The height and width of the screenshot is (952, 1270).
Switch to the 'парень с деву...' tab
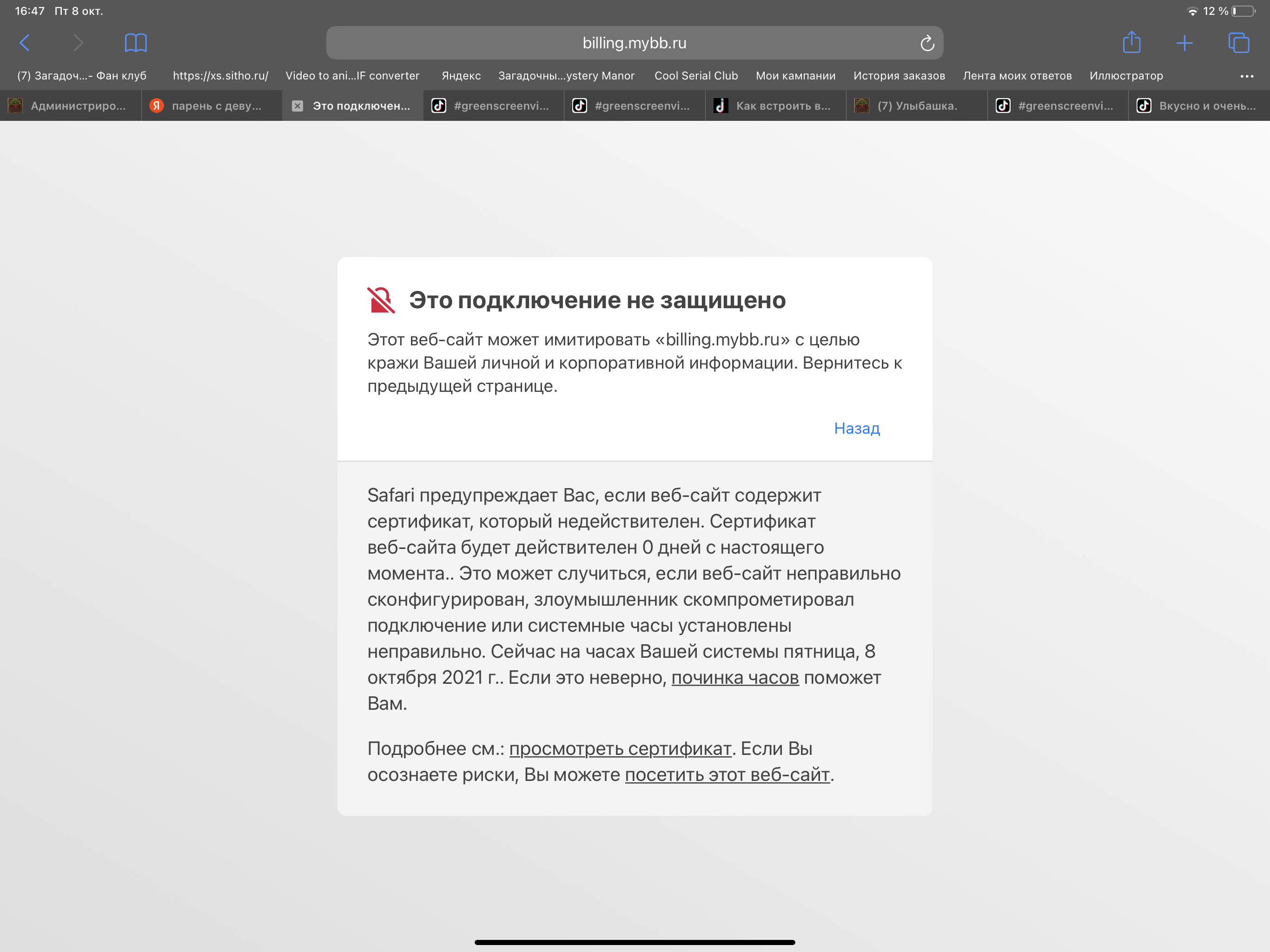(212, 106)
